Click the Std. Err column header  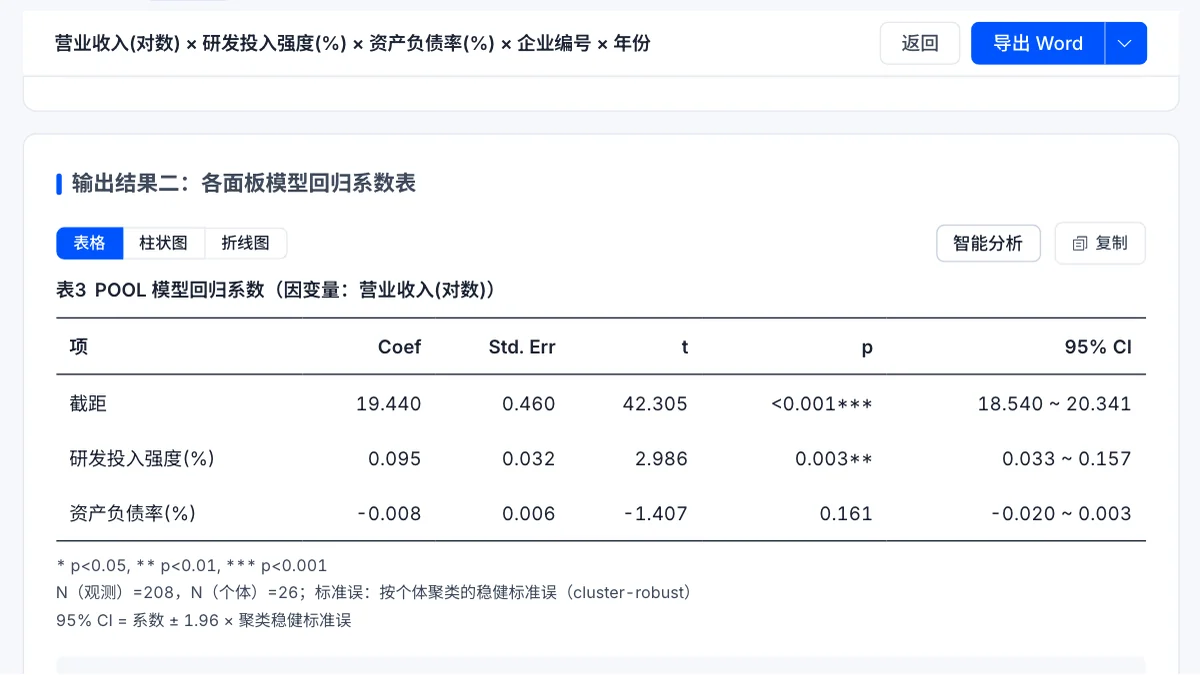(x=522, y=347)
